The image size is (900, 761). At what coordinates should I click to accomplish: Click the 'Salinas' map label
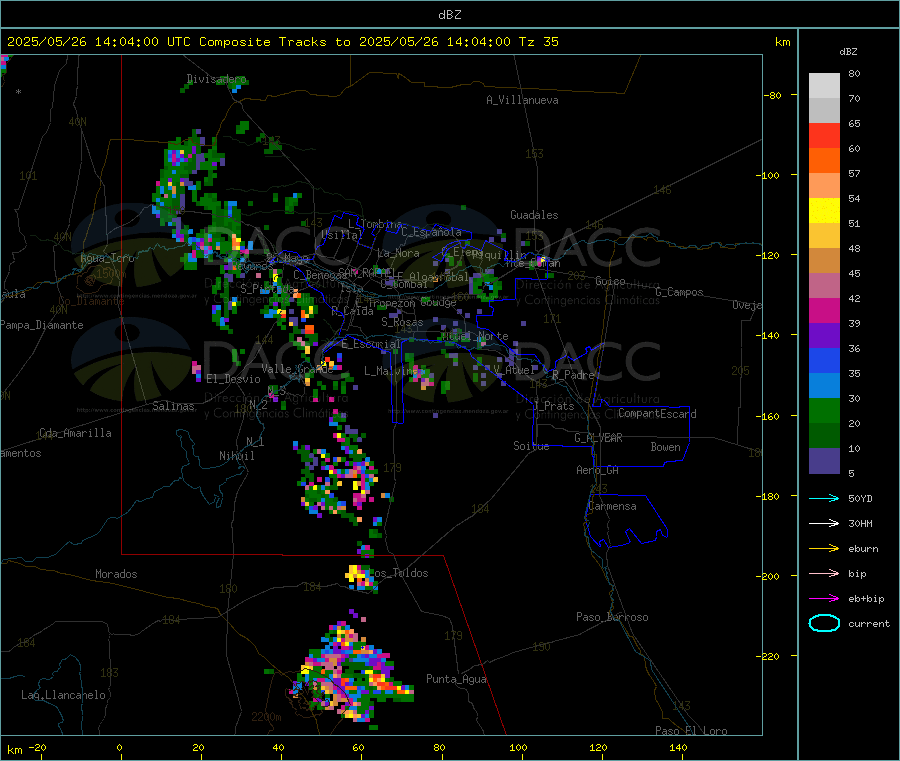tap(173, 406)
